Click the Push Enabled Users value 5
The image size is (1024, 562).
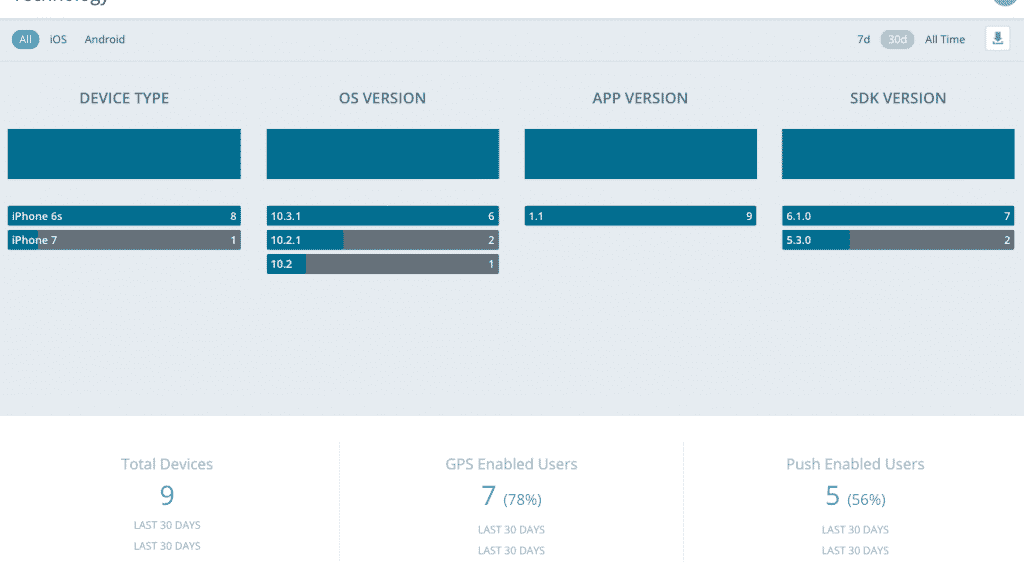click(832, 496)
